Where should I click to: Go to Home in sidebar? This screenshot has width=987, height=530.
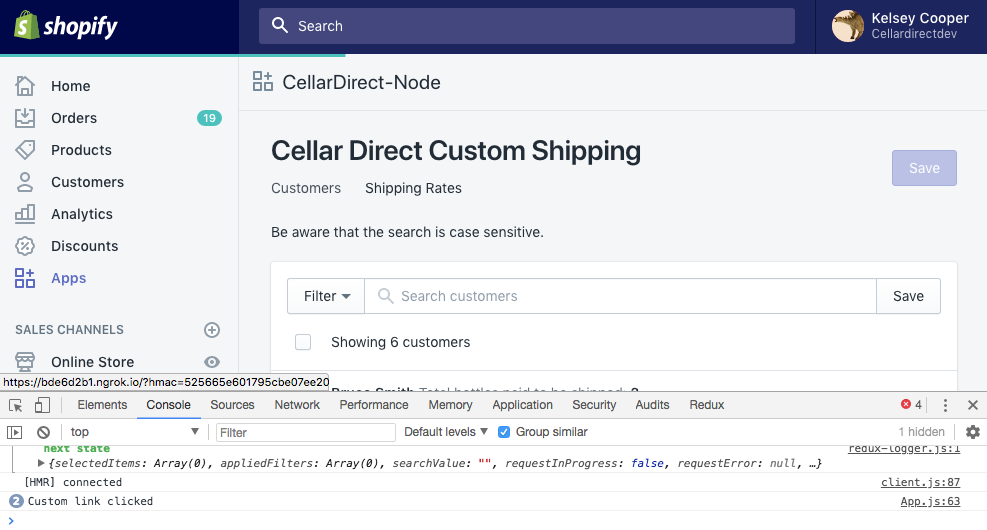(x=70, y=86)
